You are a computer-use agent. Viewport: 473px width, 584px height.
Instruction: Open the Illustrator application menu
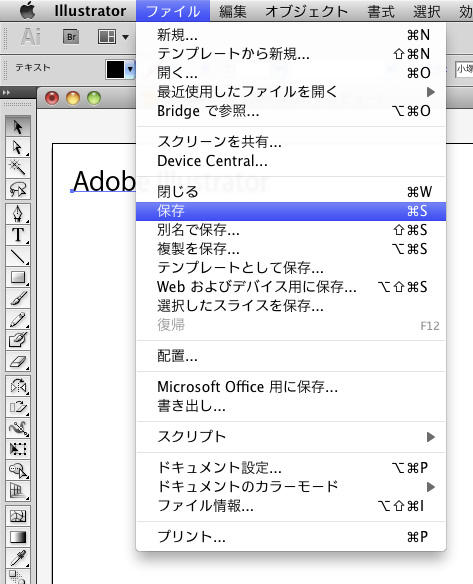pyautogui.click(x=90, y=11)
